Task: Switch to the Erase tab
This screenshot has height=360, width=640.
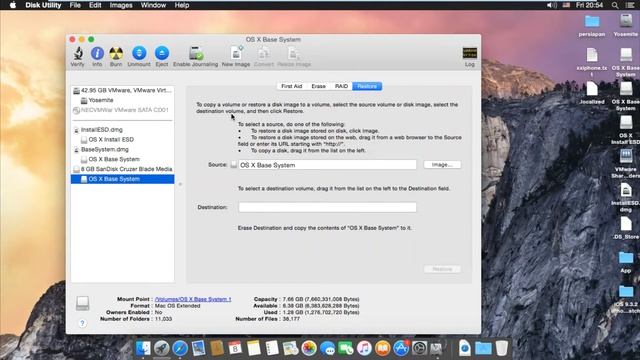Action: point(318,86)
